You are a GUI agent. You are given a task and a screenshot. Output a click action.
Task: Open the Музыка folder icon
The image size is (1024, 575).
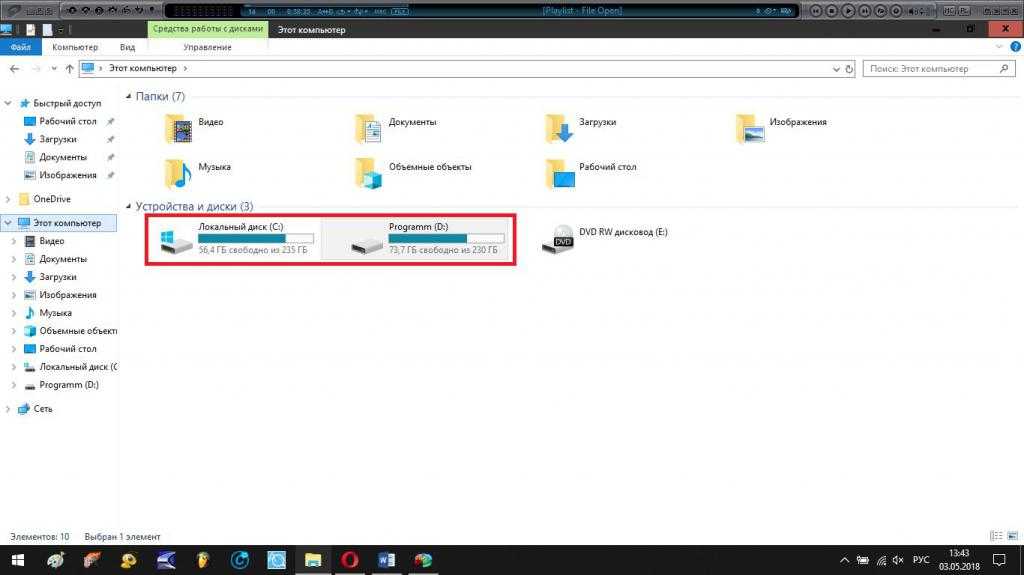click(x=180, y=172)
